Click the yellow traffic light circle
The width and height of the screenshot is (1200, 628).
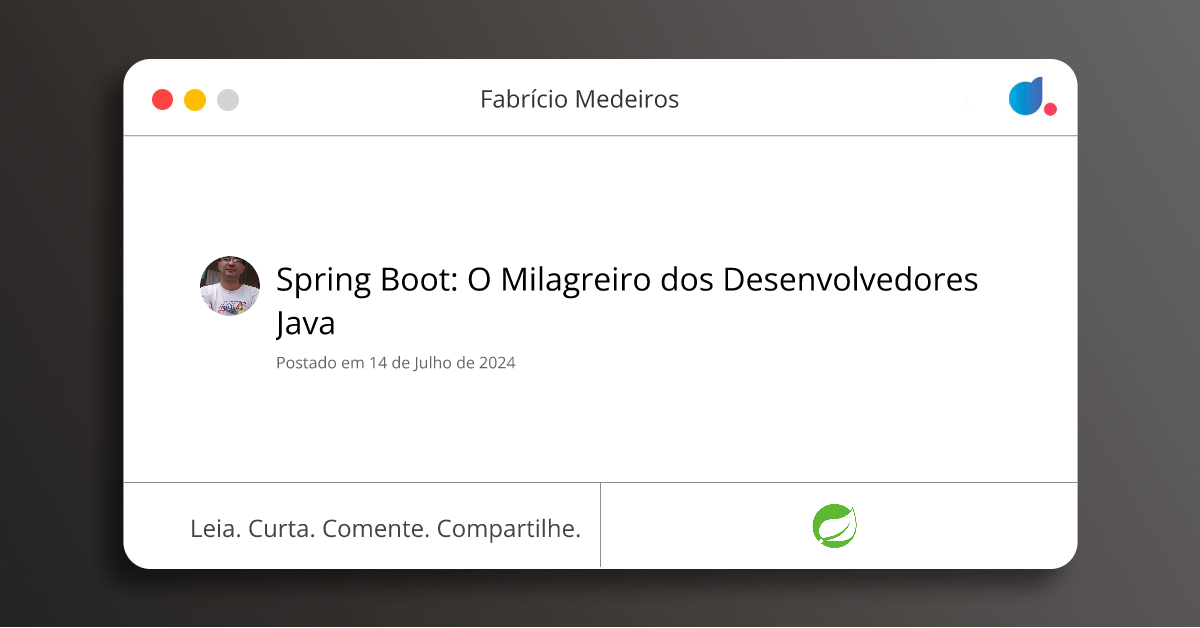(x=195, y=99)
